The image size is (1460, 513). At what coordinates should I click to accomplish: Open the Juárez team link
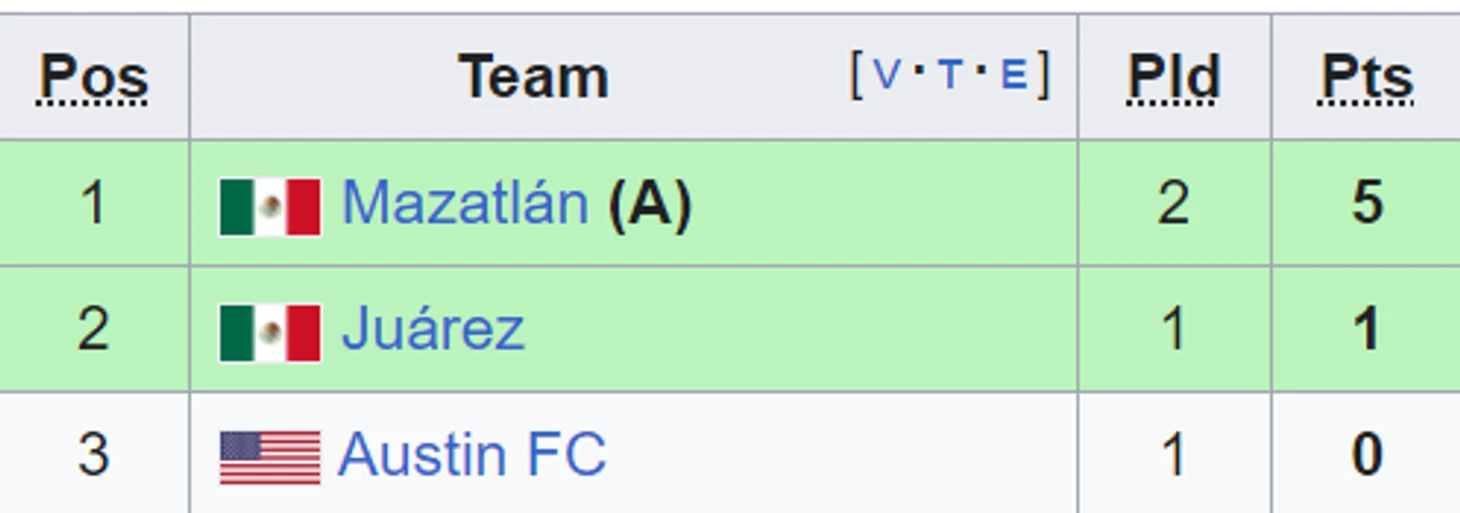(433, 329)
